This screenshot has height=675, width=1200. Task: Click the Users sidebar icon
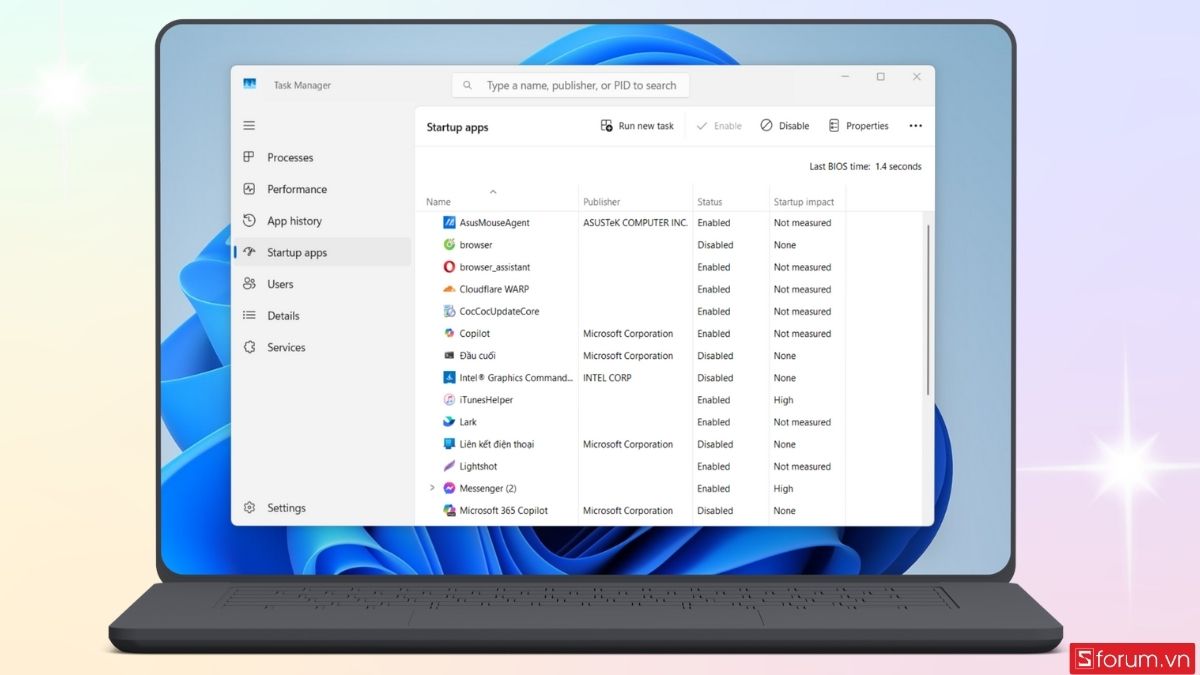click(x=249, y=284)
